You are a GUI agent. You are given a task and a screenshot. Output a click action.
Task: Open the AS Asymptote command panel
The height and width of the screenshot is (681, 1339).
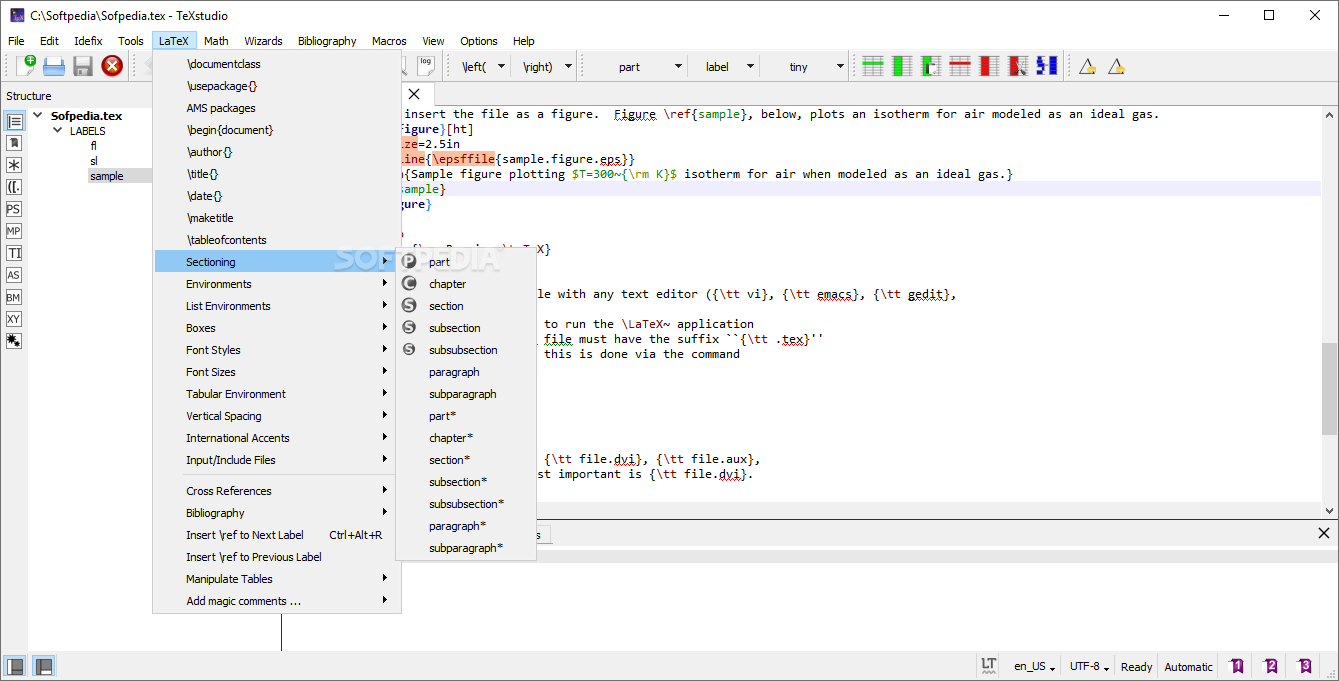pyautogui.click(x=14, y=275)
